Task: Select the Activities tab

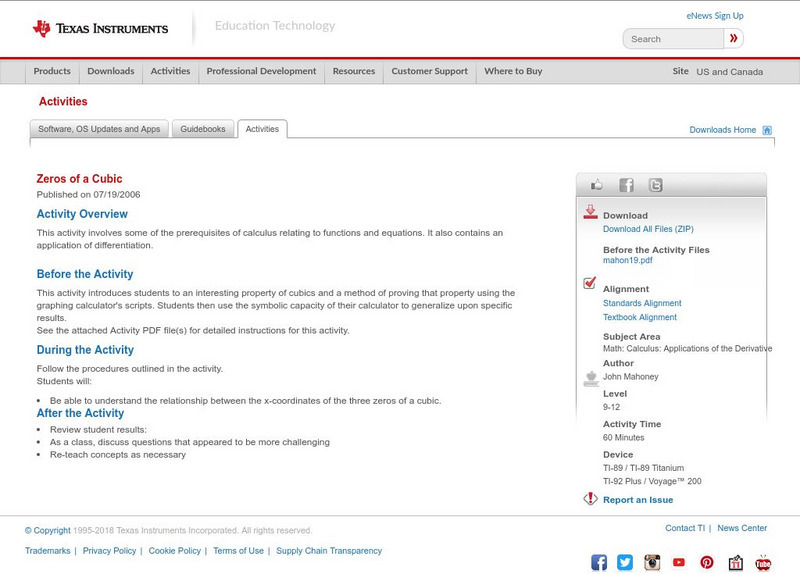Action: click(x=262, y=129)
